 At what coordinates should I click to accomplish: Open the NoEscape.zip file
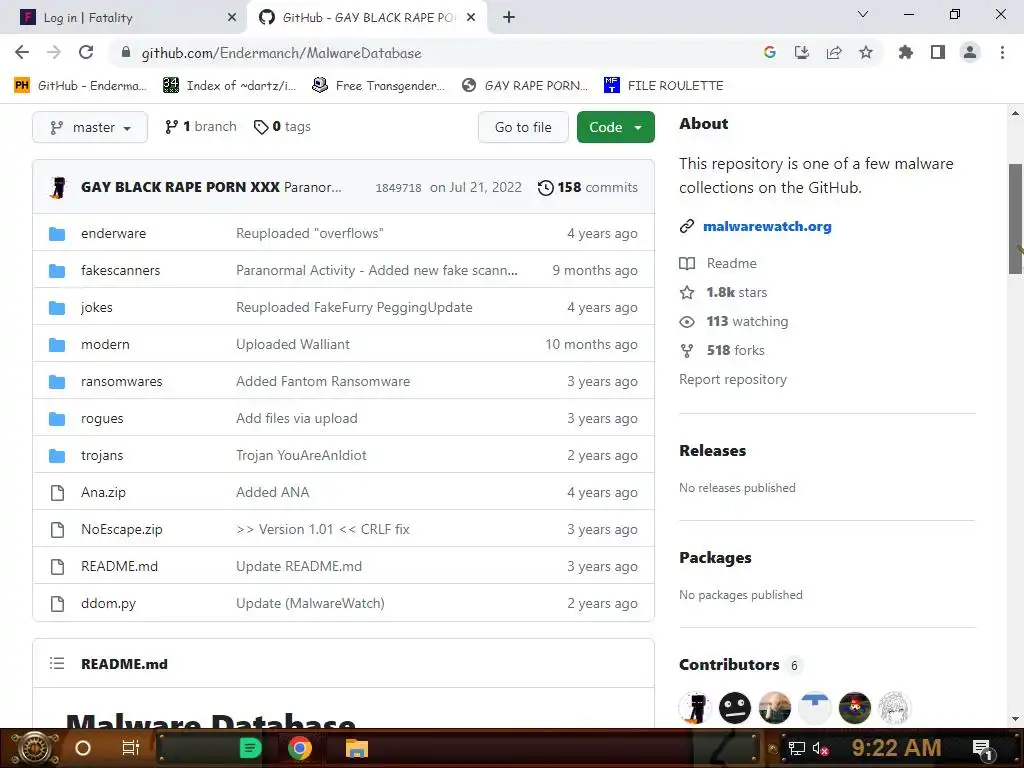click(121, 530)
